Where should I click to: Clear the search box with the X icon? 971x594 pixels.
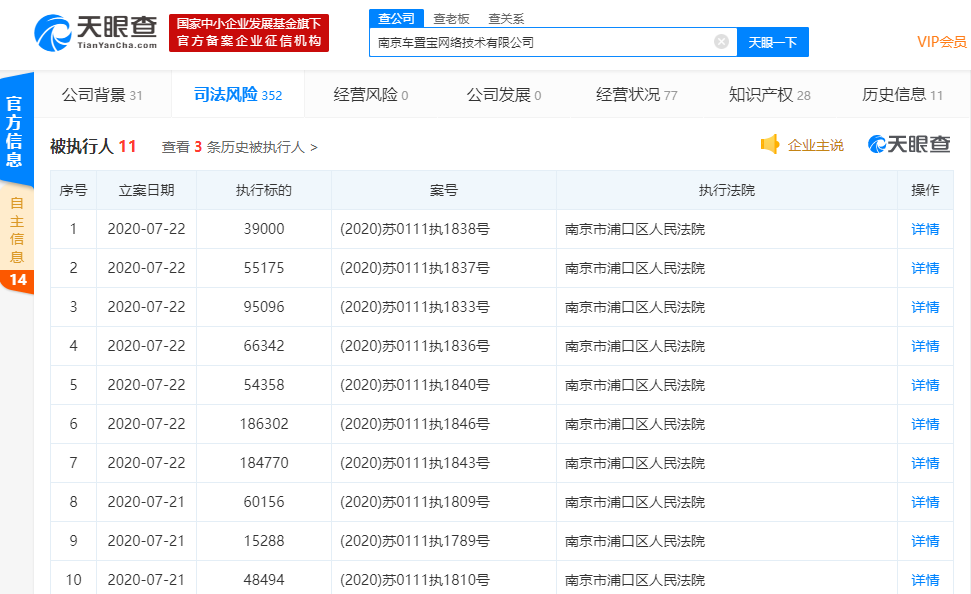coord(721,41)
